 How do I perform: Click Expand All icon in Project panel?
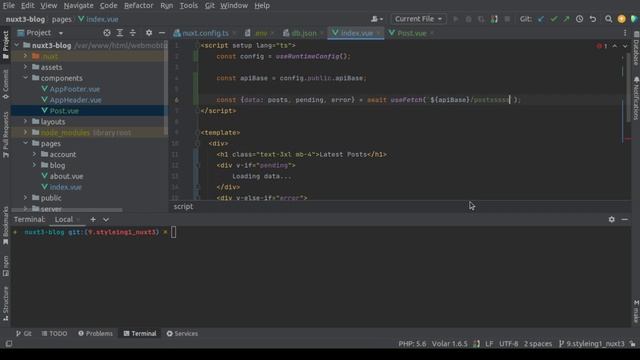click(120, 33)
